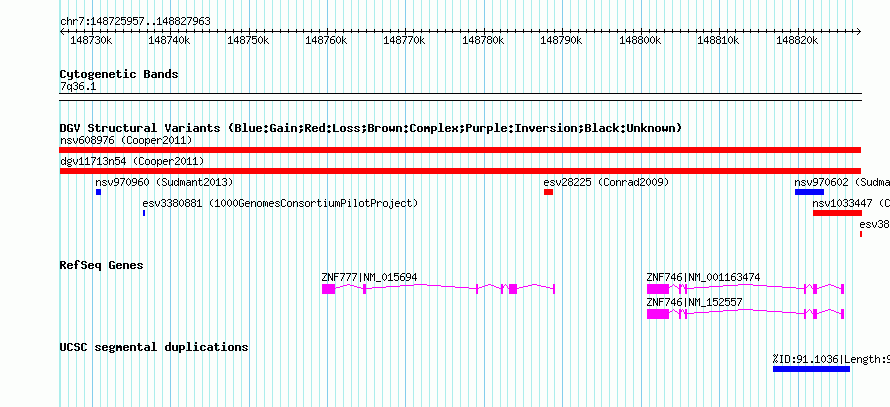Click the 148740k ruler tick label
890x407 pixels.
point(170,40)
